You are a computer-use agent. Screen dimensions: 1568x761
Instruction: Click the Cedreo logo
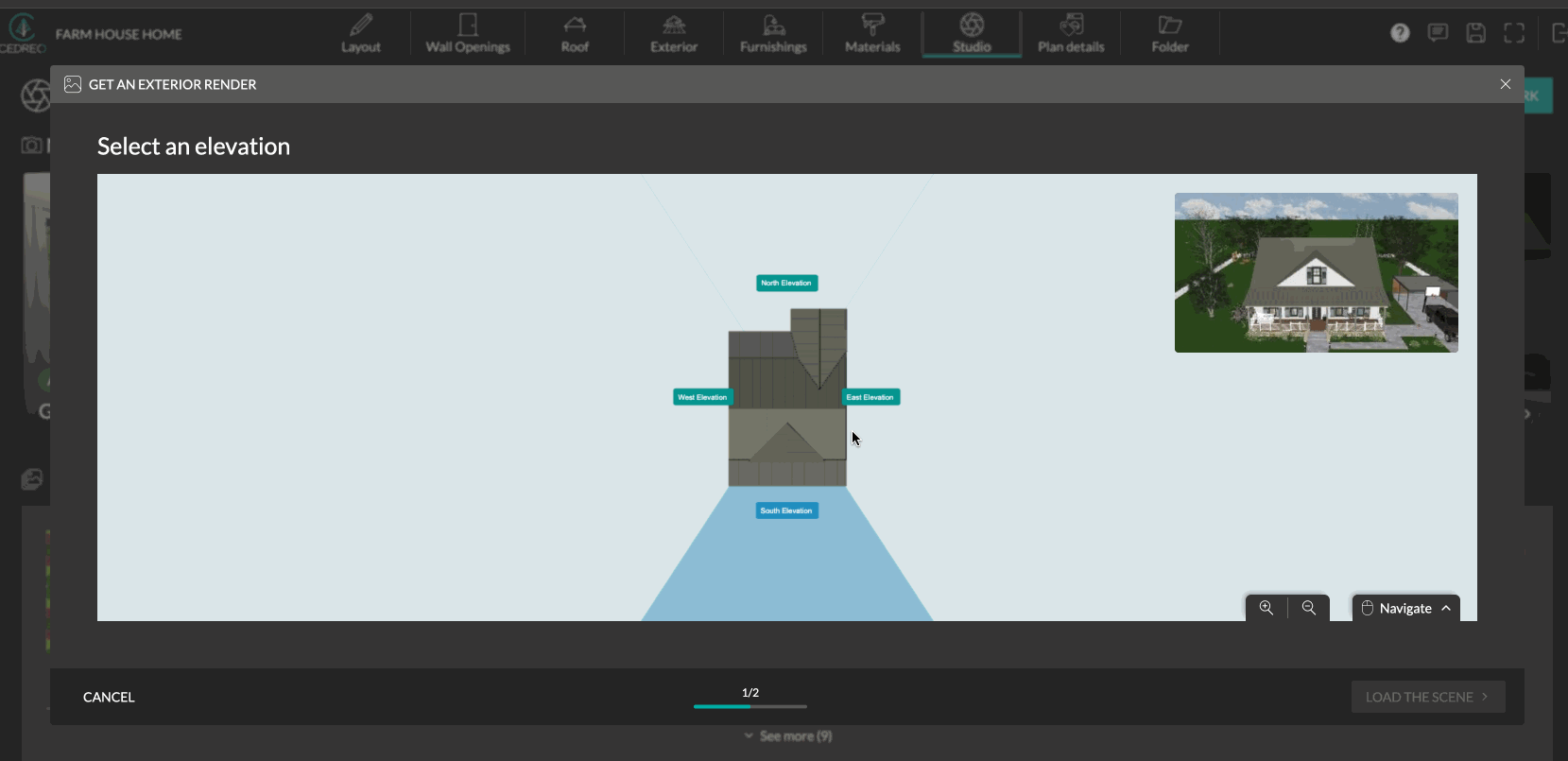(x=22, y=33)
